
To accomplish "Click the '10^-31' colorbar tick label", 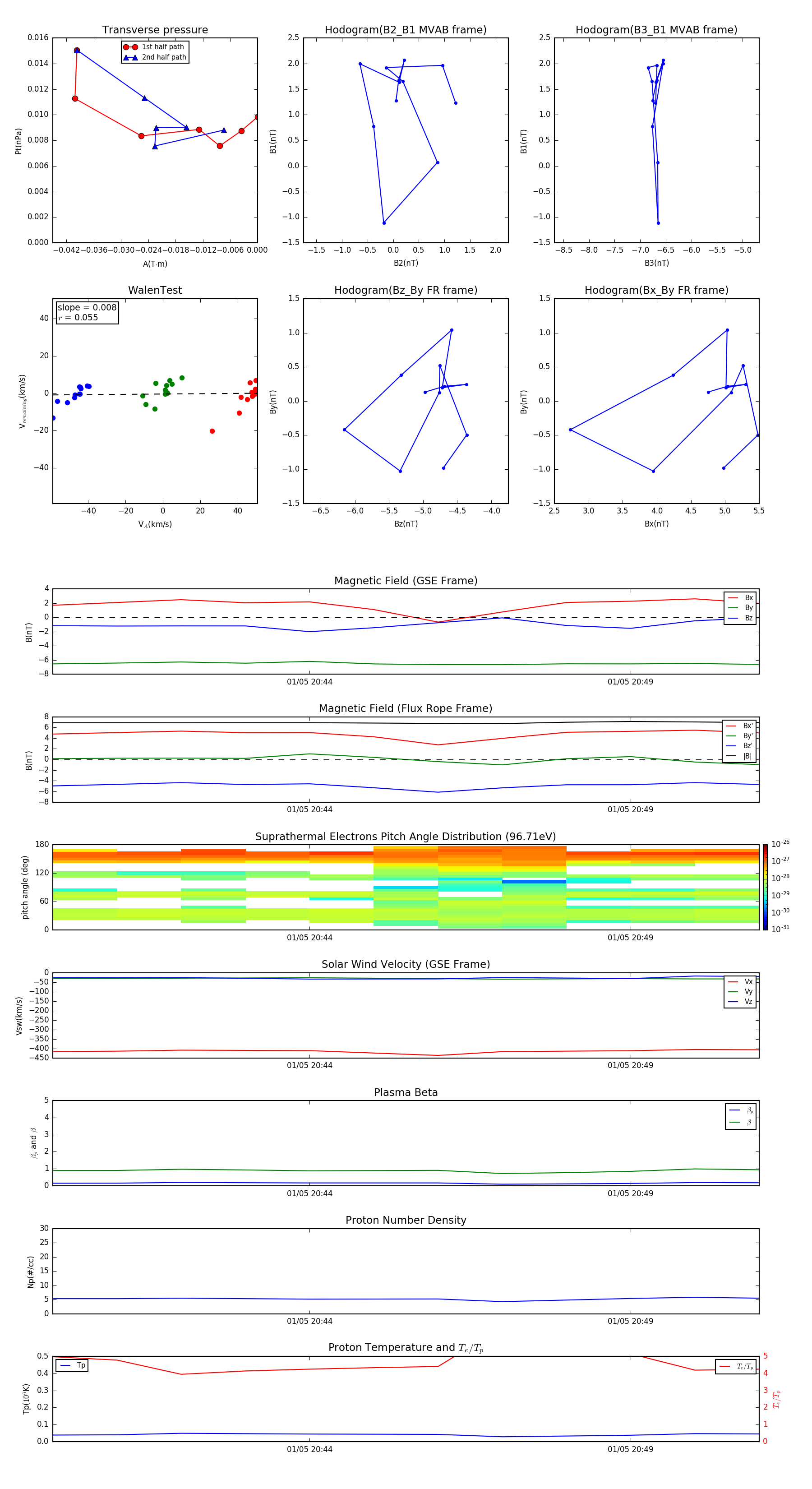I will pos(780,929).
